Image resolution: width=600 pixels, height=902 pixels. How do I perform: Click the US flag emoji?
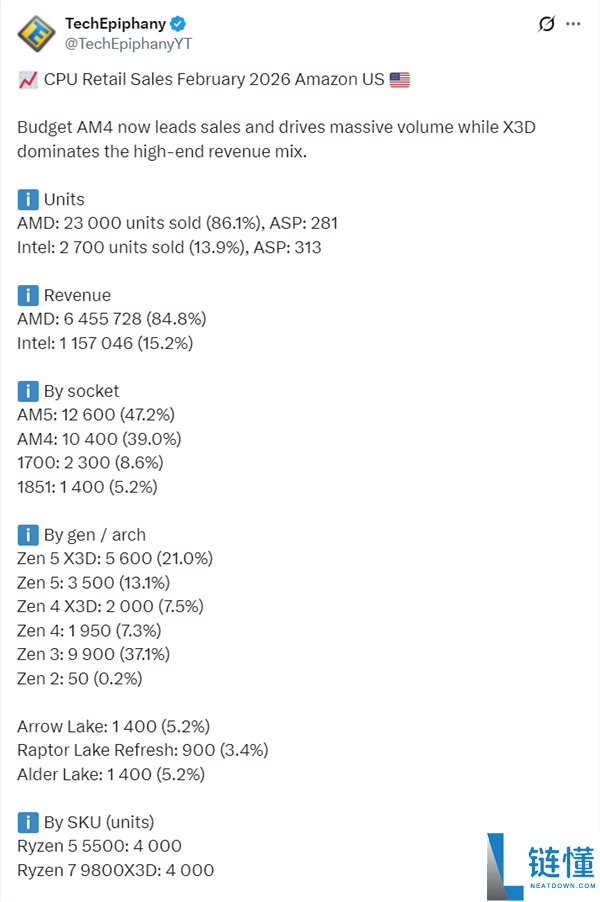point(400,79)
